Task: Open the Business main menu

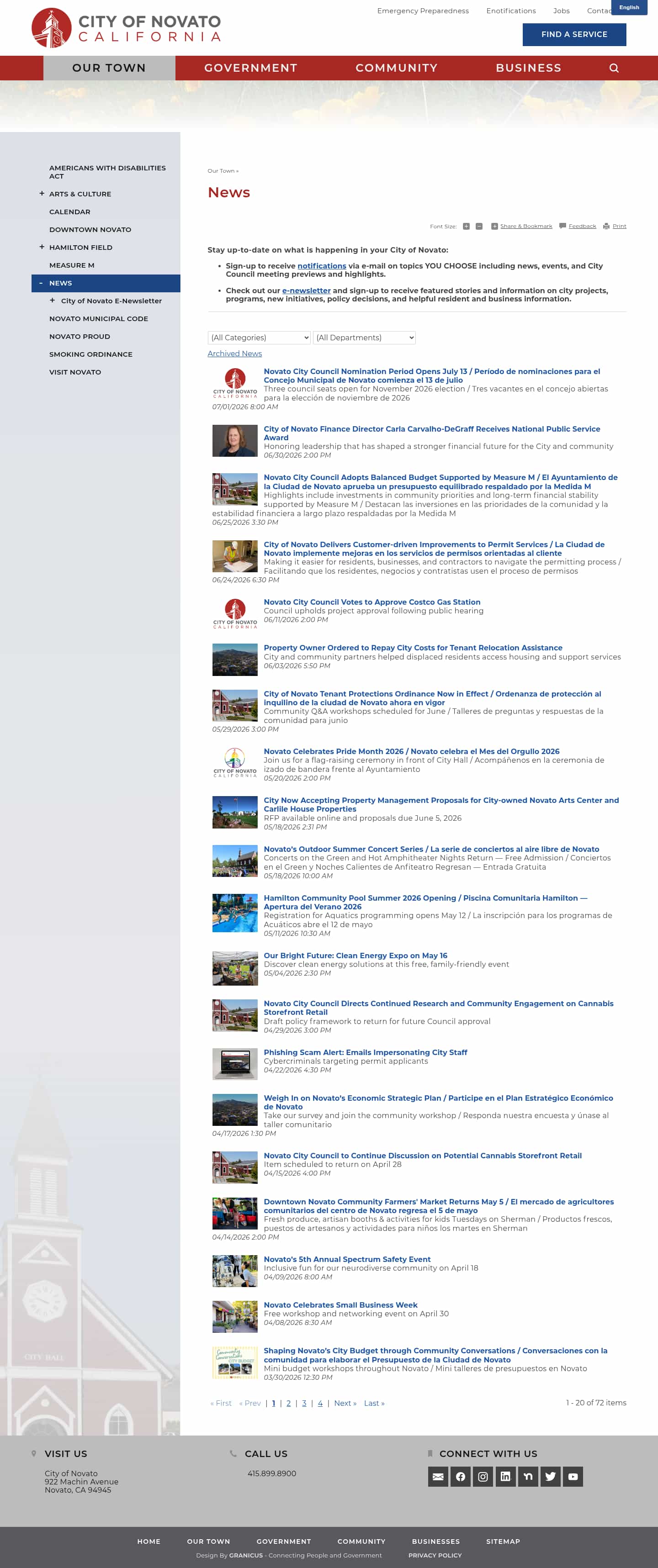Action: [528, 68]
